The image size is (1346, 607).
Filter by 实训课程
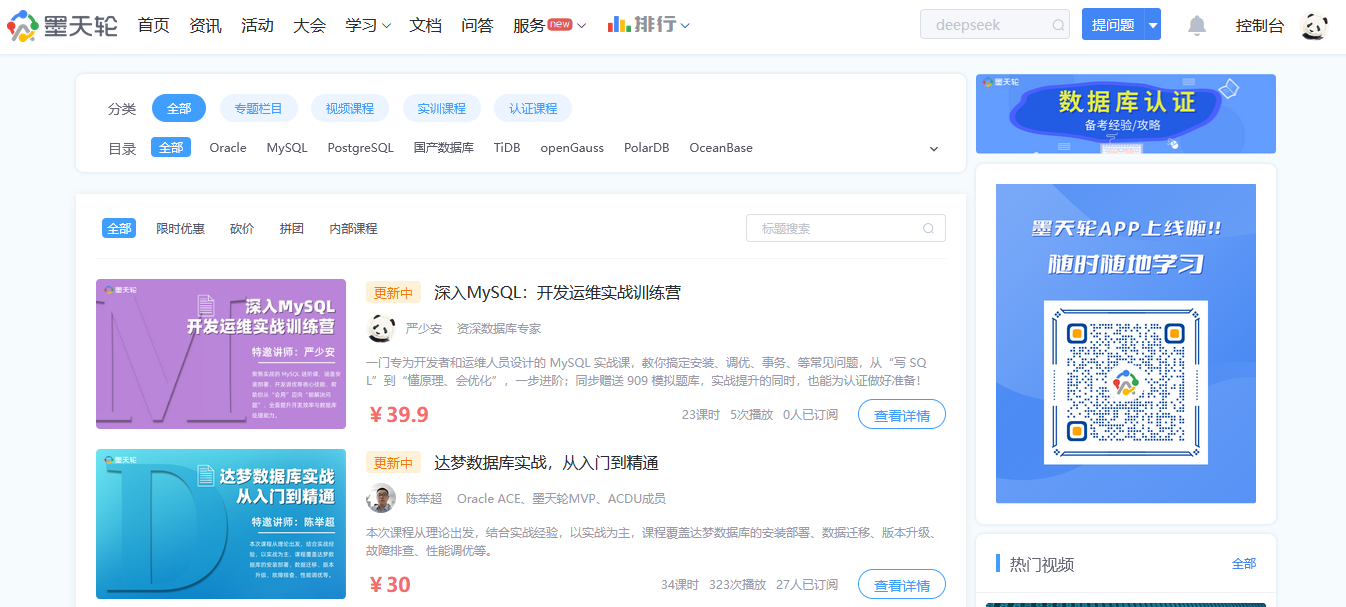coord(442,108)
